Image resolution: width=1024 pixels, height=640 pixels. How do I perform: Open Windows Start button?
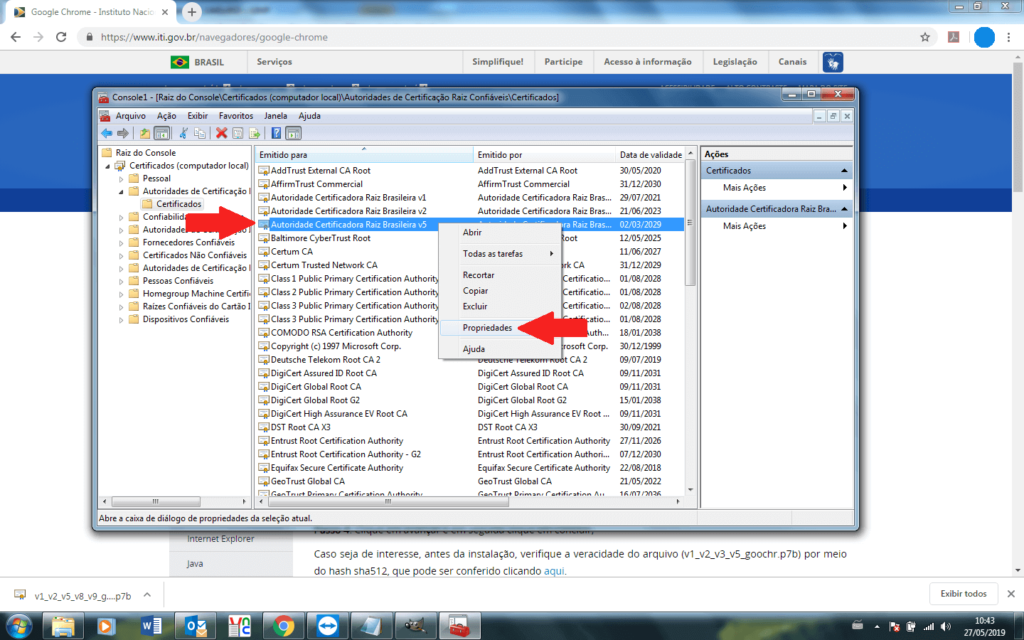[19, 626]
